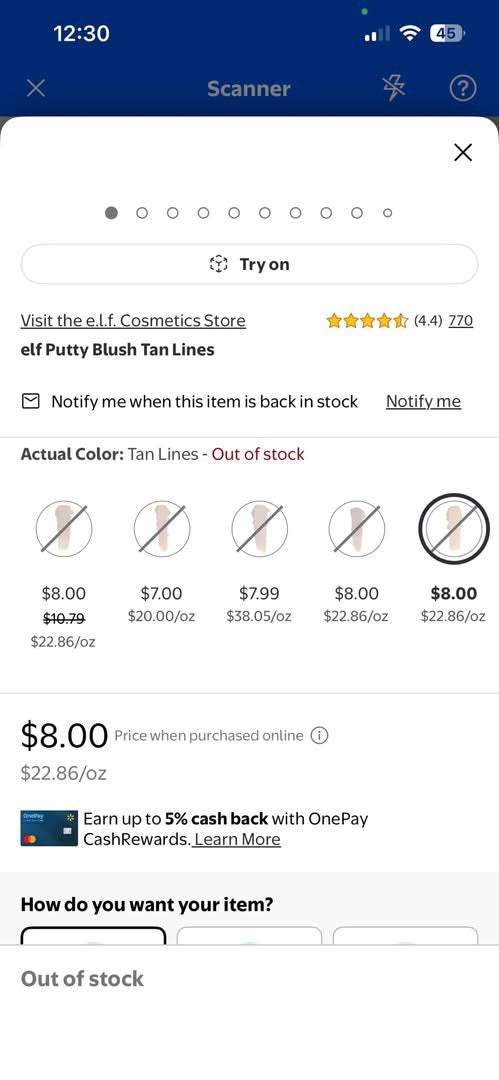Choose the $7.00 color swatch
This screenshot has height=1080, width=499.
pyautogui.click(x=162, y=529)
